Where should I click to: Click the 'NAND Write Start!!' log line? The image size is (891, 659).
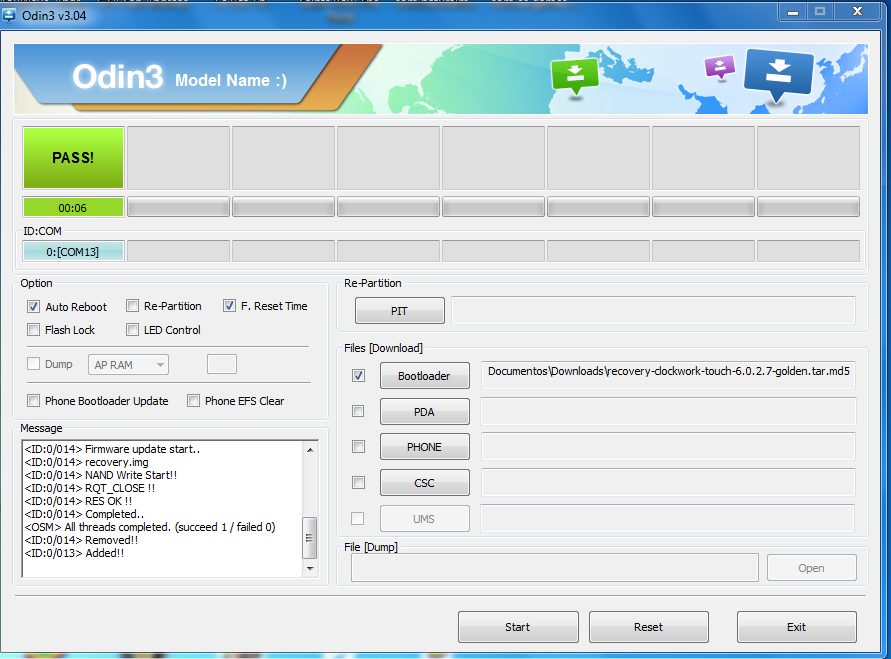pyautogui.click(x=101, y=475)
